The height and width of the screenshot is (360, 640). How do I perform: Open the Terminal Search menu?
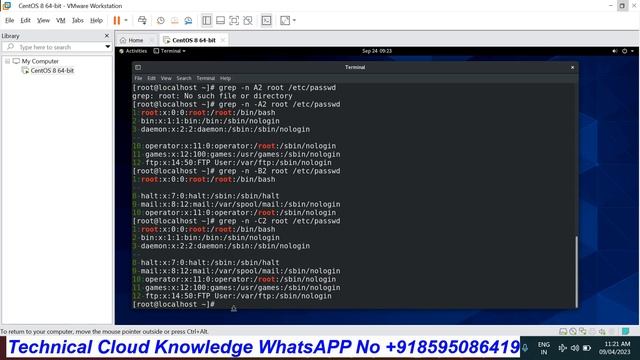point(184,78)
